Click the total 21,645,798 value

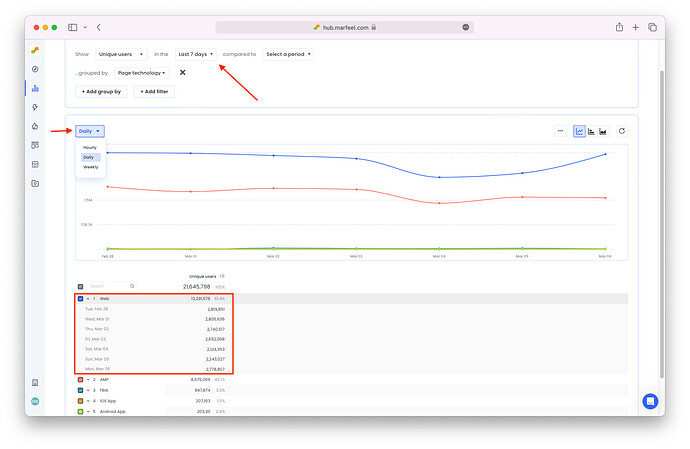196,287
